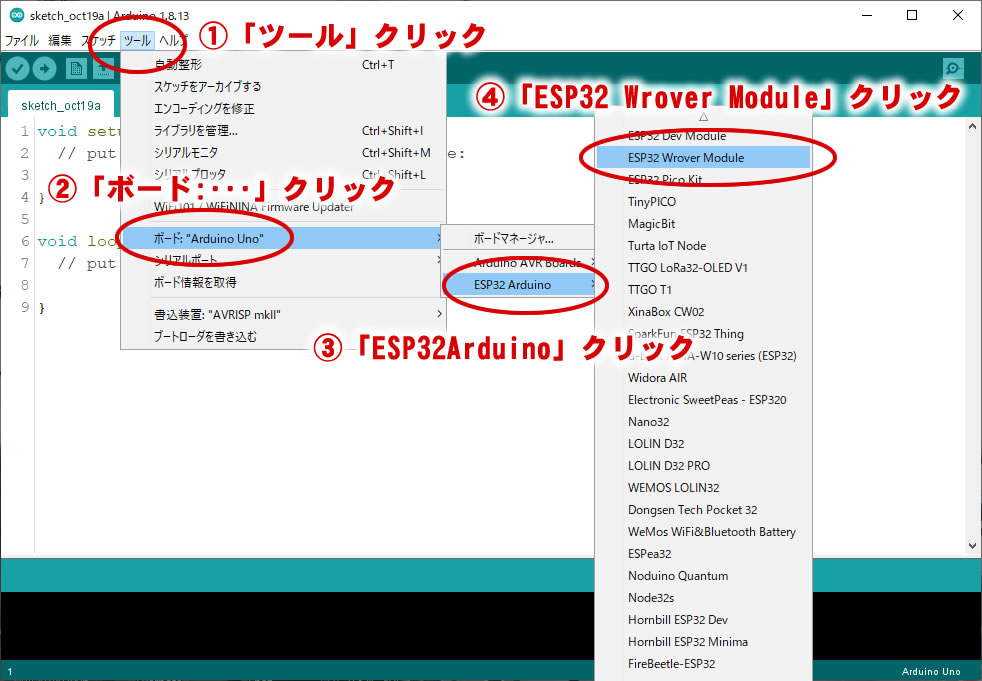
Task: Open ボードマネージャ... from the submenu
Action: point(518,238)
